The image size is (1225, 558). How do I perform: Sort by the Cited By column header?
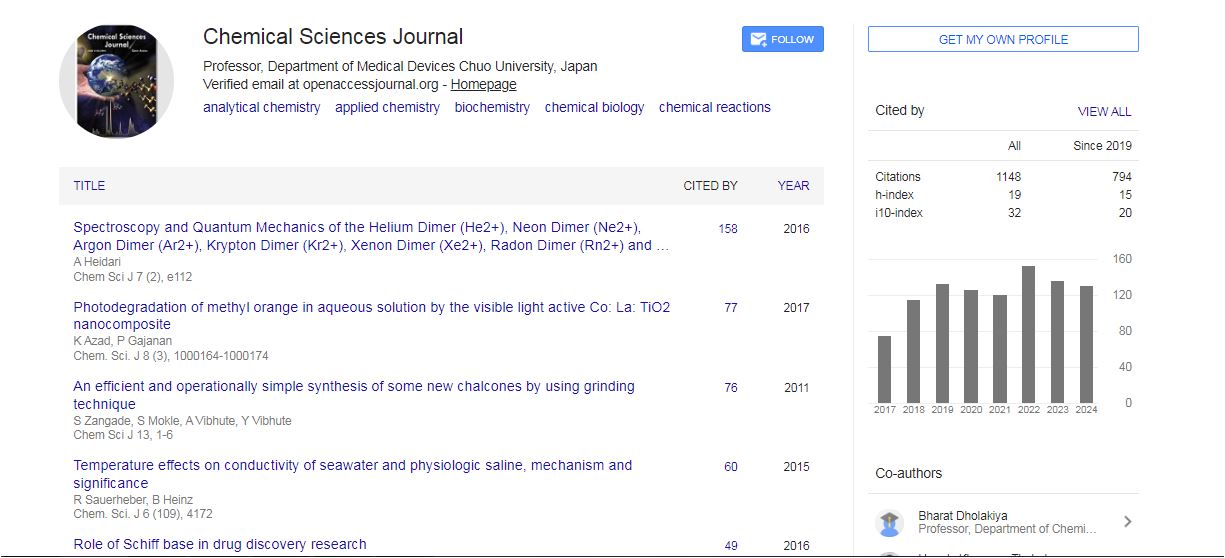[710, 185]
